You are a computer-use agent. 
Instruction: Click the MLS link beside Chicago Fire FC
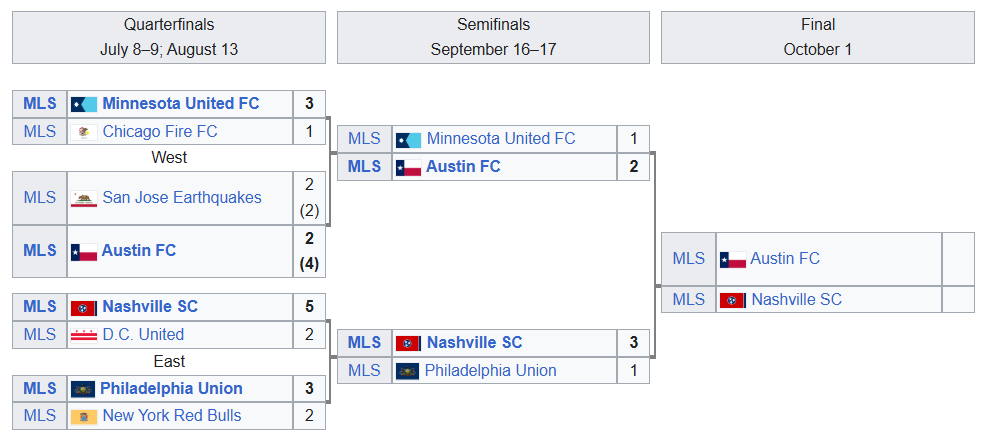point(40,132)
